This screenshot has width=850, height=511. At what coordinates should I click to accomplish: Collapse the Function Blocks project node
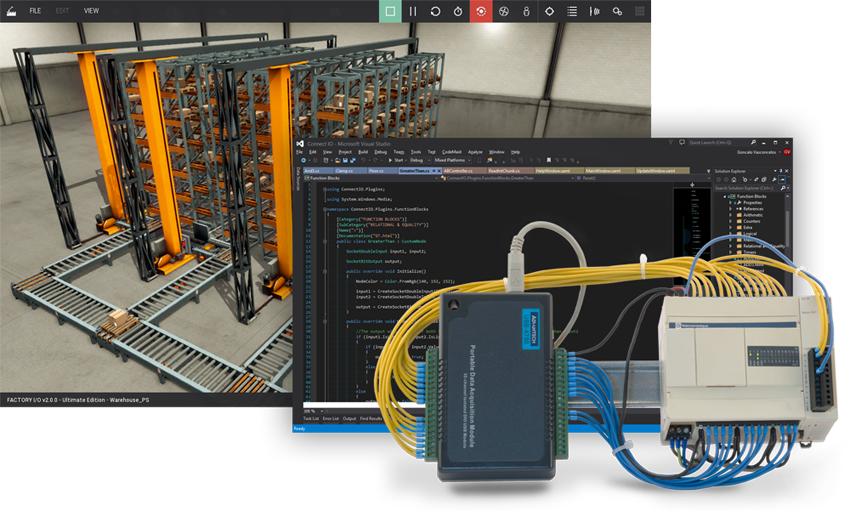point(725,197)
